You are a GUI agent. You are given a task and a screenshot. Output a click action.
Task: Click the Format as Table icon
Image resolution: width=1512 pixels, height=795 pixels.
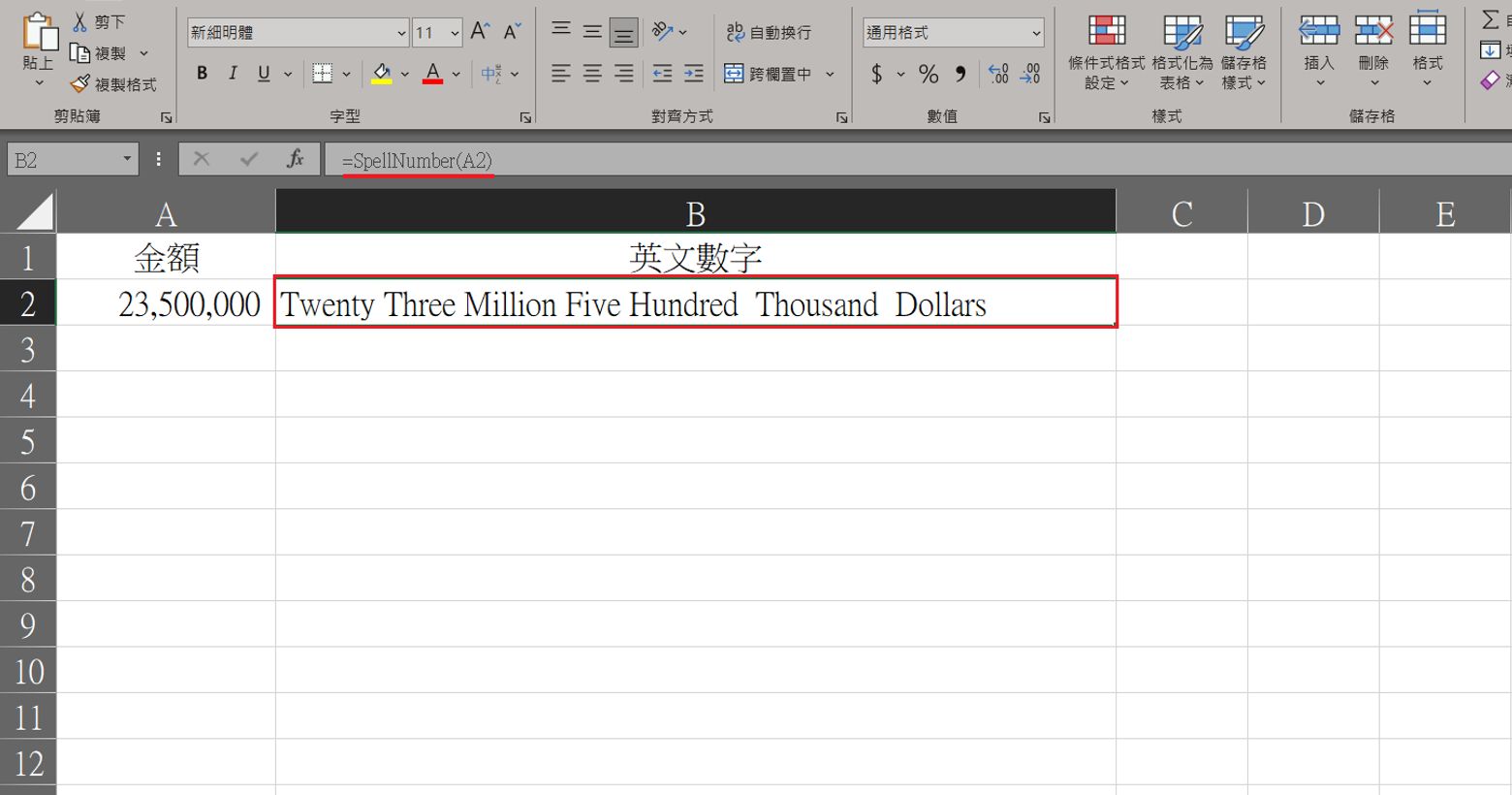(x=1181, y=33)
